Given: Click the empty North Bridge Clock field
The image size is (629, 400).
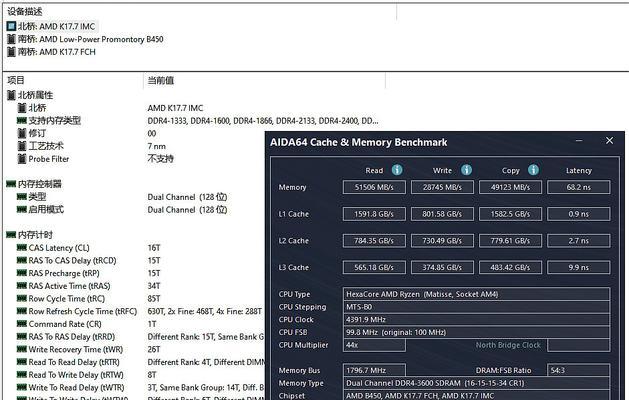Looking at the screenshot, I should [x=578, y=345].
